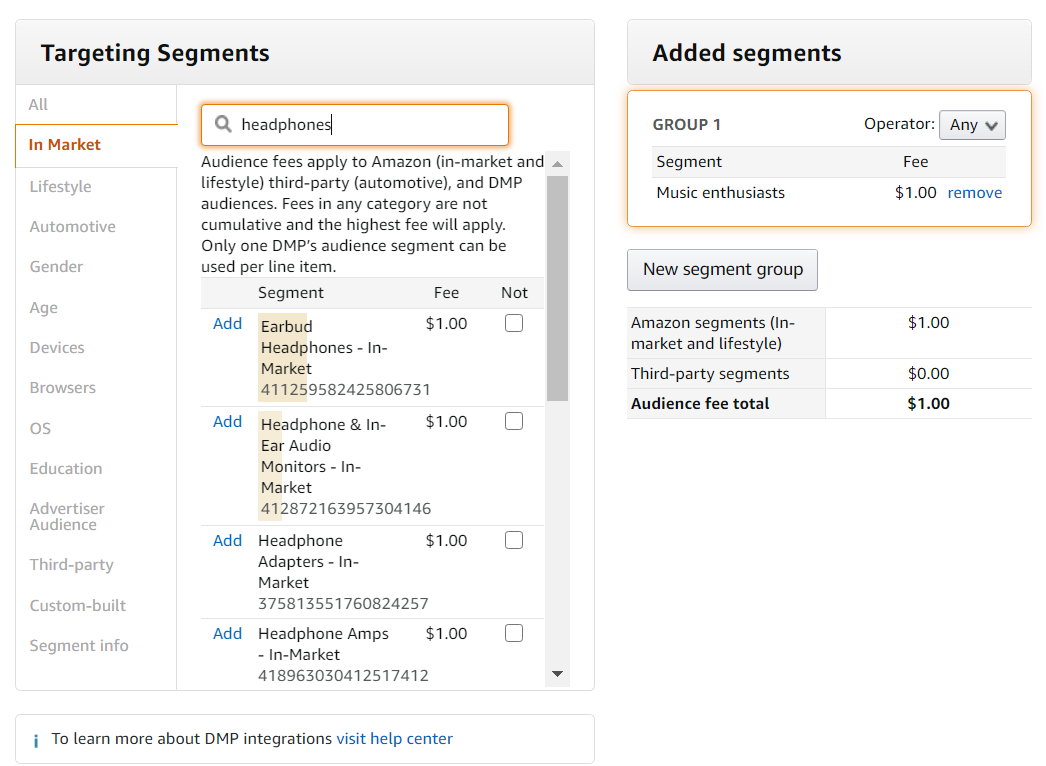The height and width of the screenshot is (766, 1046).
Task: Click the headphones search input field
Action: click(370, 125)
